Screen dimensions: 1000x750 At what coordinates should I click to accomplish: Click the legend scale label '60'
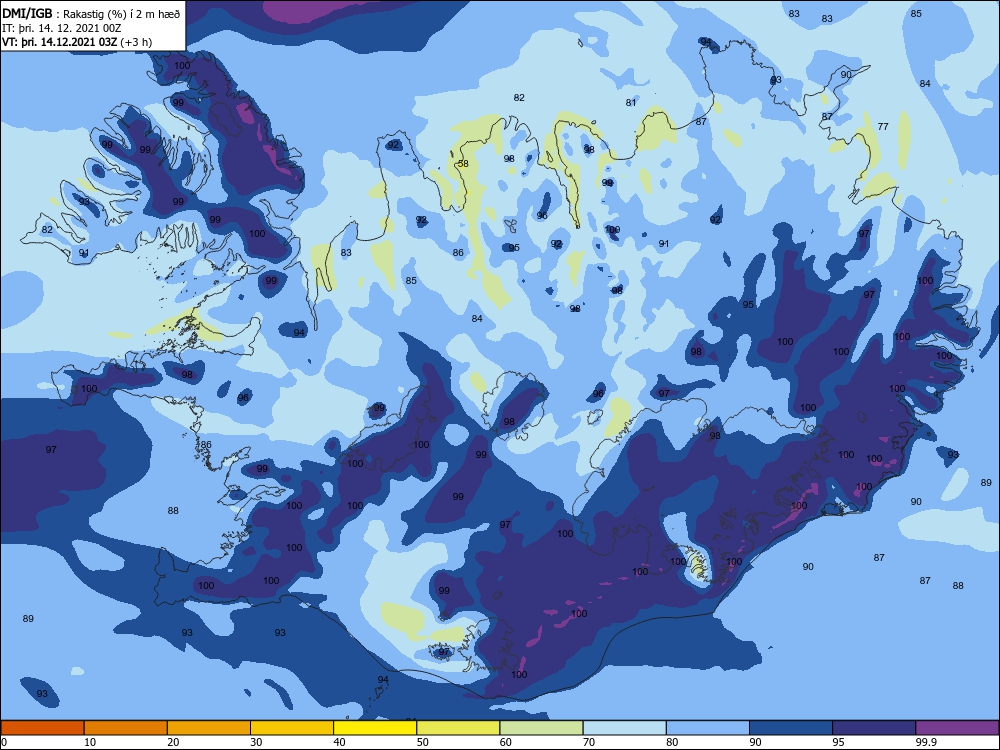(506, 742)
